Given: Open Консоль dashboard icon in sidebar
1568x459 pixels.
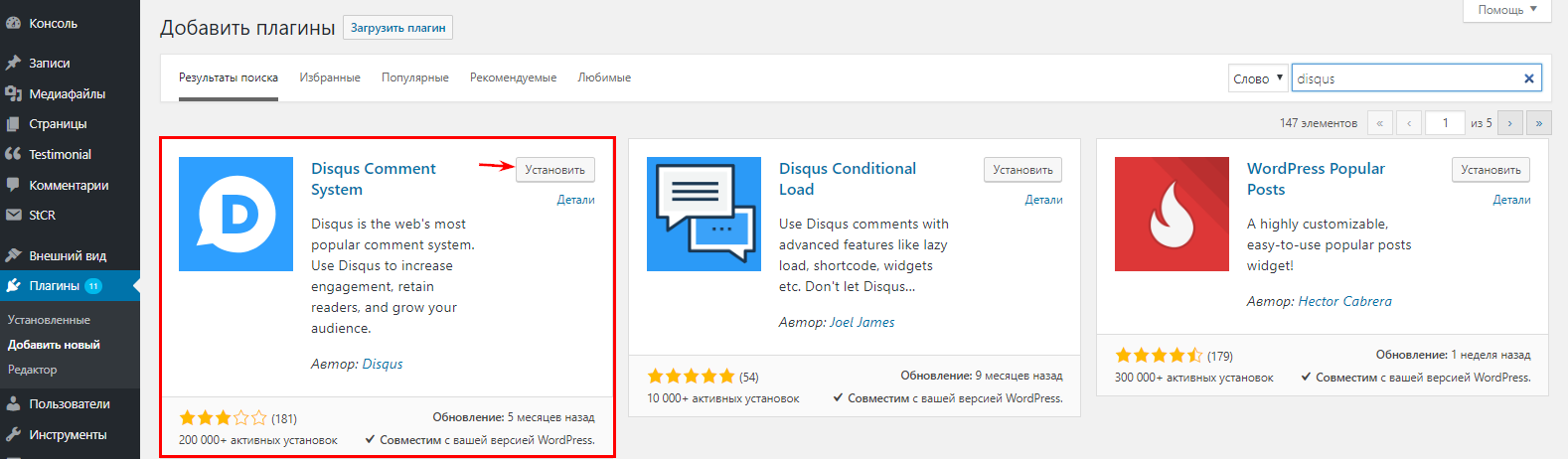Looking at the screenshot, I should (13, 23).
